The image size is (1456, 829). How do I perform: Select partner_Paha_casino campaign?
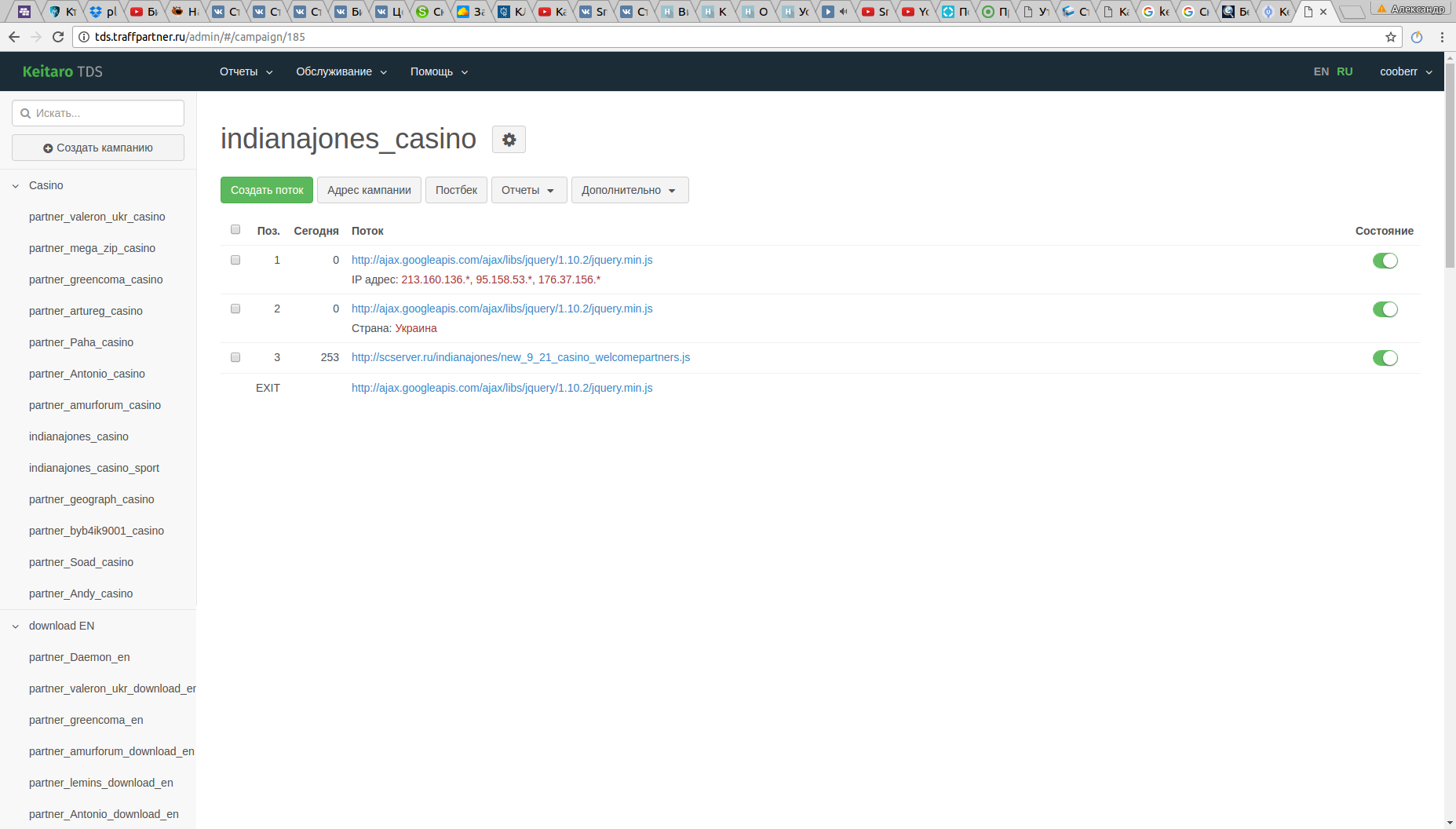click(x=81, y=342)
